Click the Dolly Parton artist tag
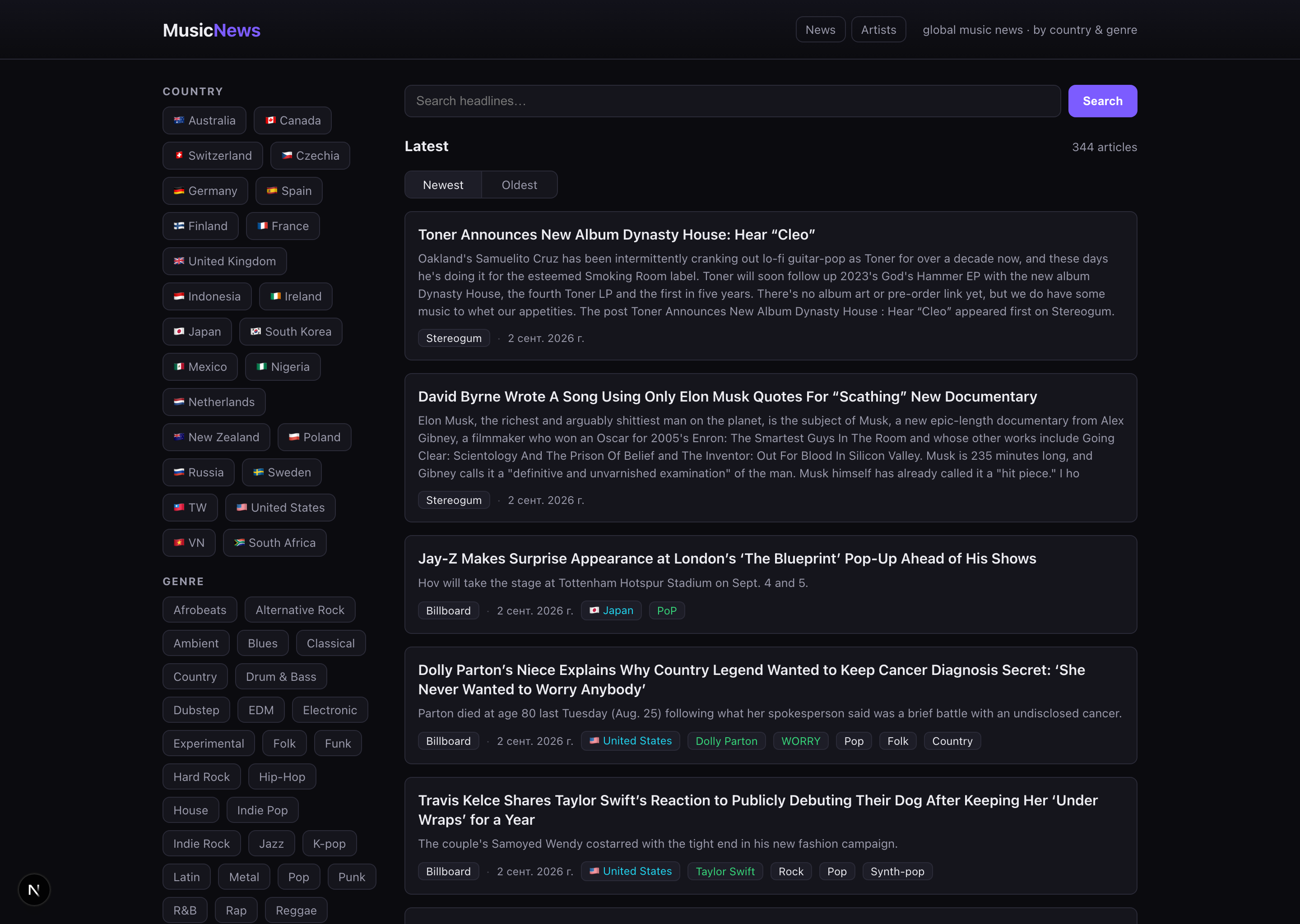The height and width of the screenshot is (924, 1300). 726,741
